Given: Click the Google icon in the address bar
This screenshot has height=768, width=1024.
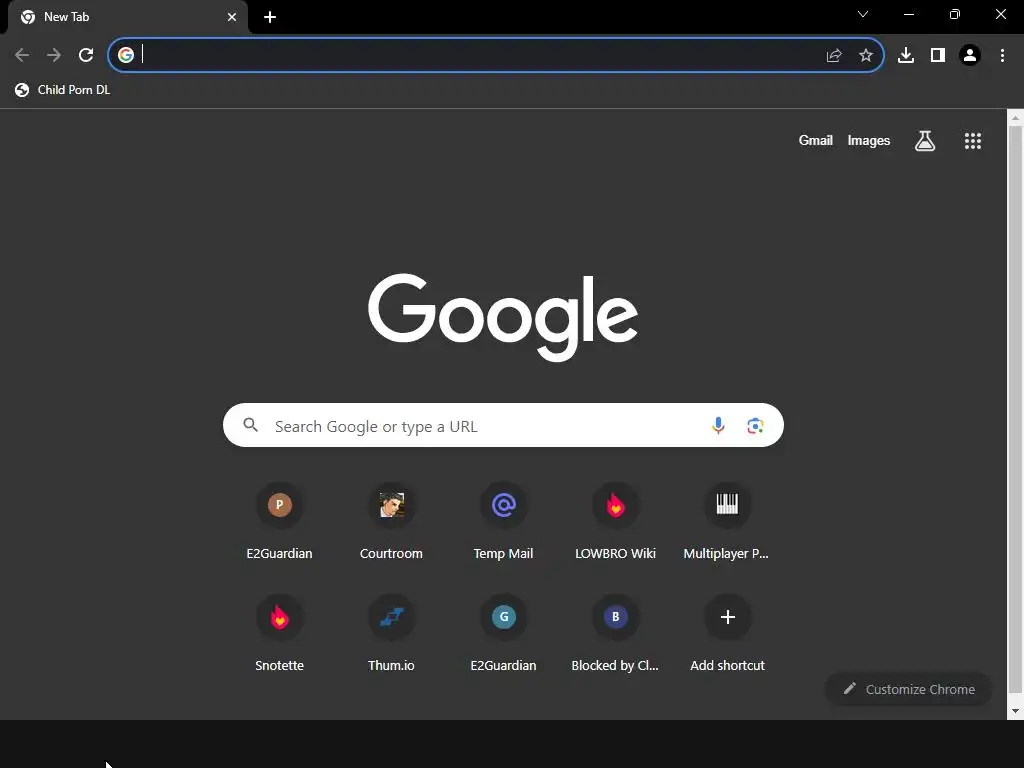Looking at the screenshot, I should click(126, 55).
